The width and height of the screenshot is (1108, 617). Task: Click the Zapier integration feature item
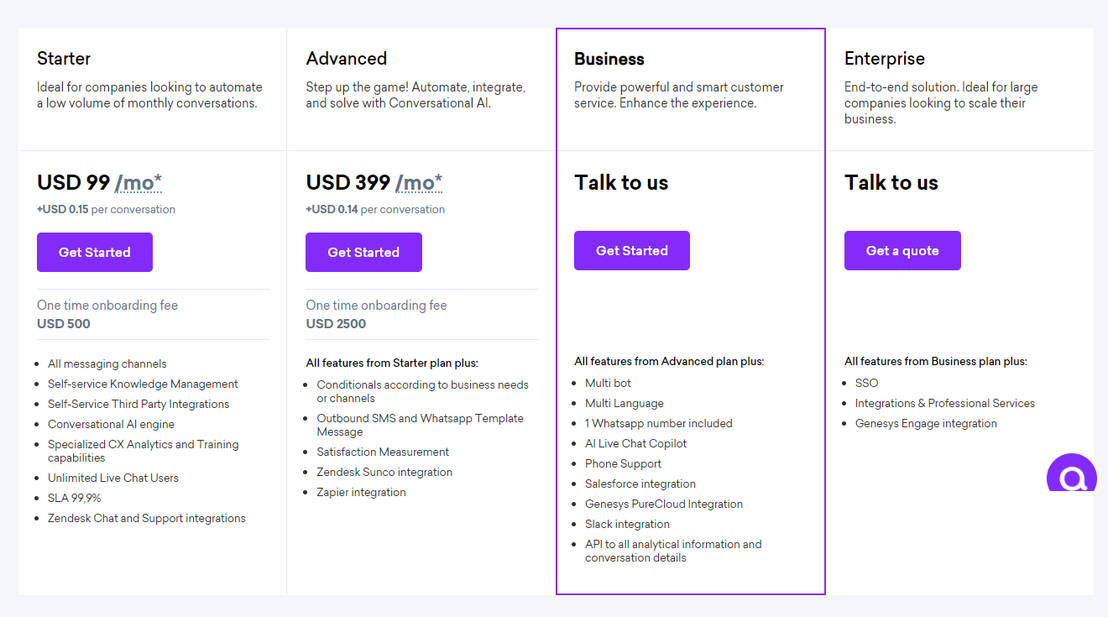360,492
